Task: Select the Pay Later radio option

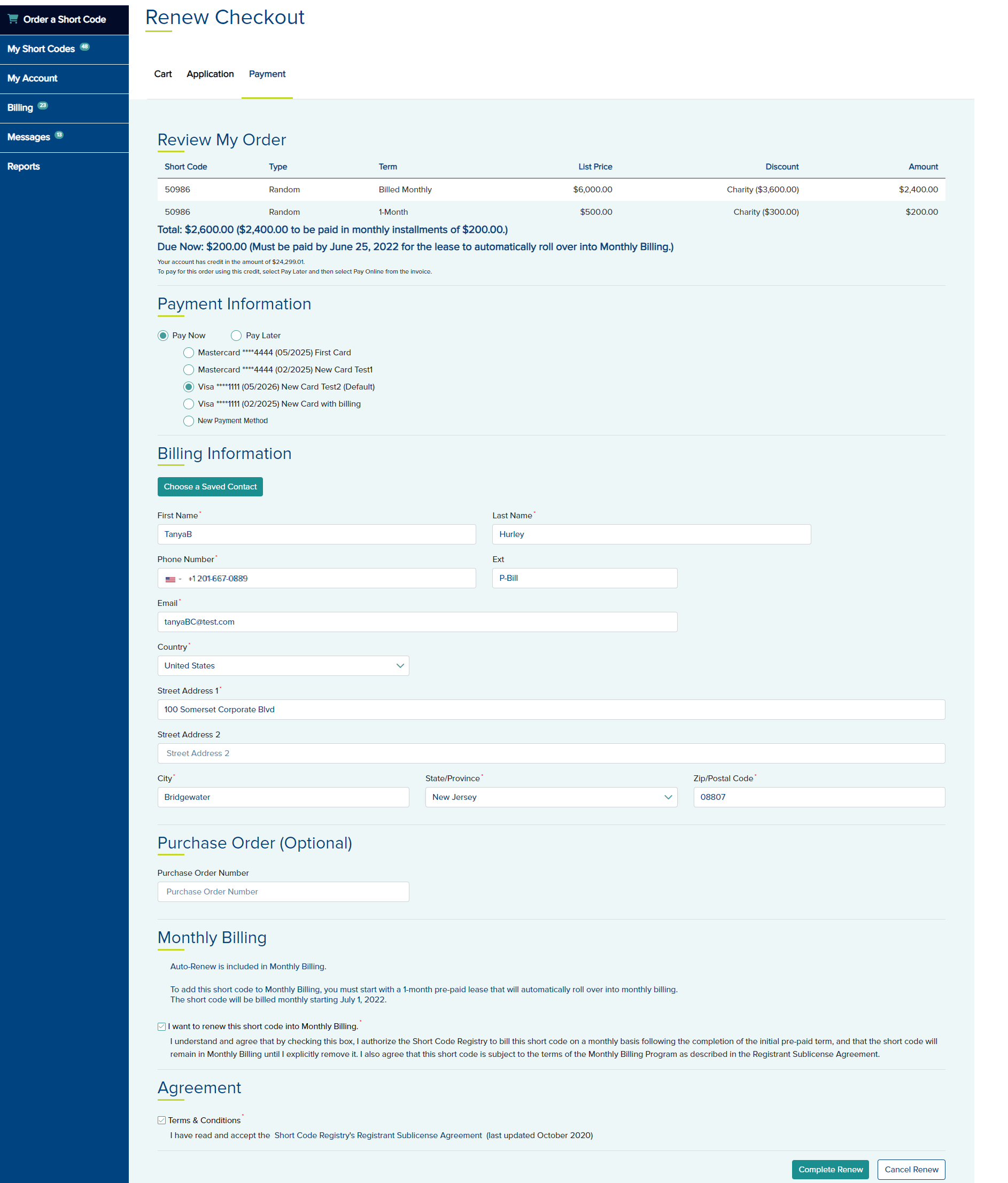Action: click(x=236, y=336)
